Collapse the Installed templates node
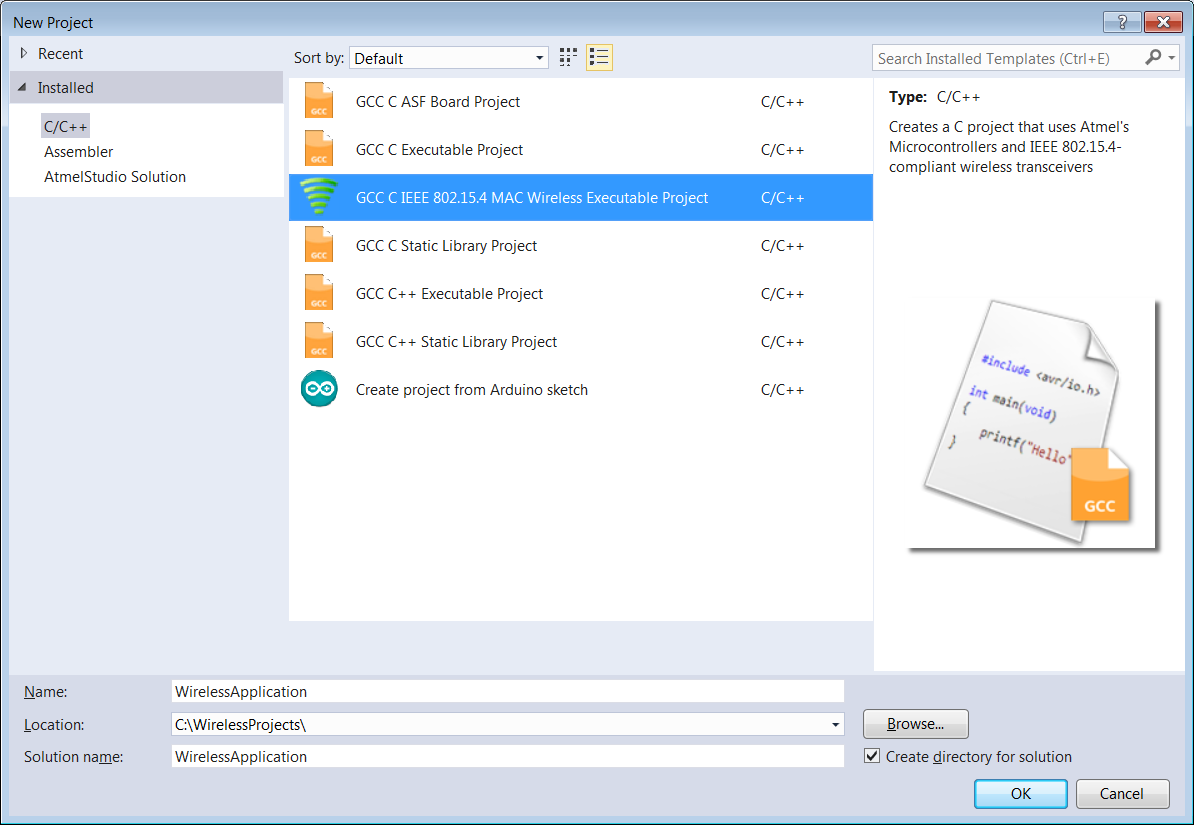Image resolution: width=1194 pixels, height=825 pixels. coord(22,88)
